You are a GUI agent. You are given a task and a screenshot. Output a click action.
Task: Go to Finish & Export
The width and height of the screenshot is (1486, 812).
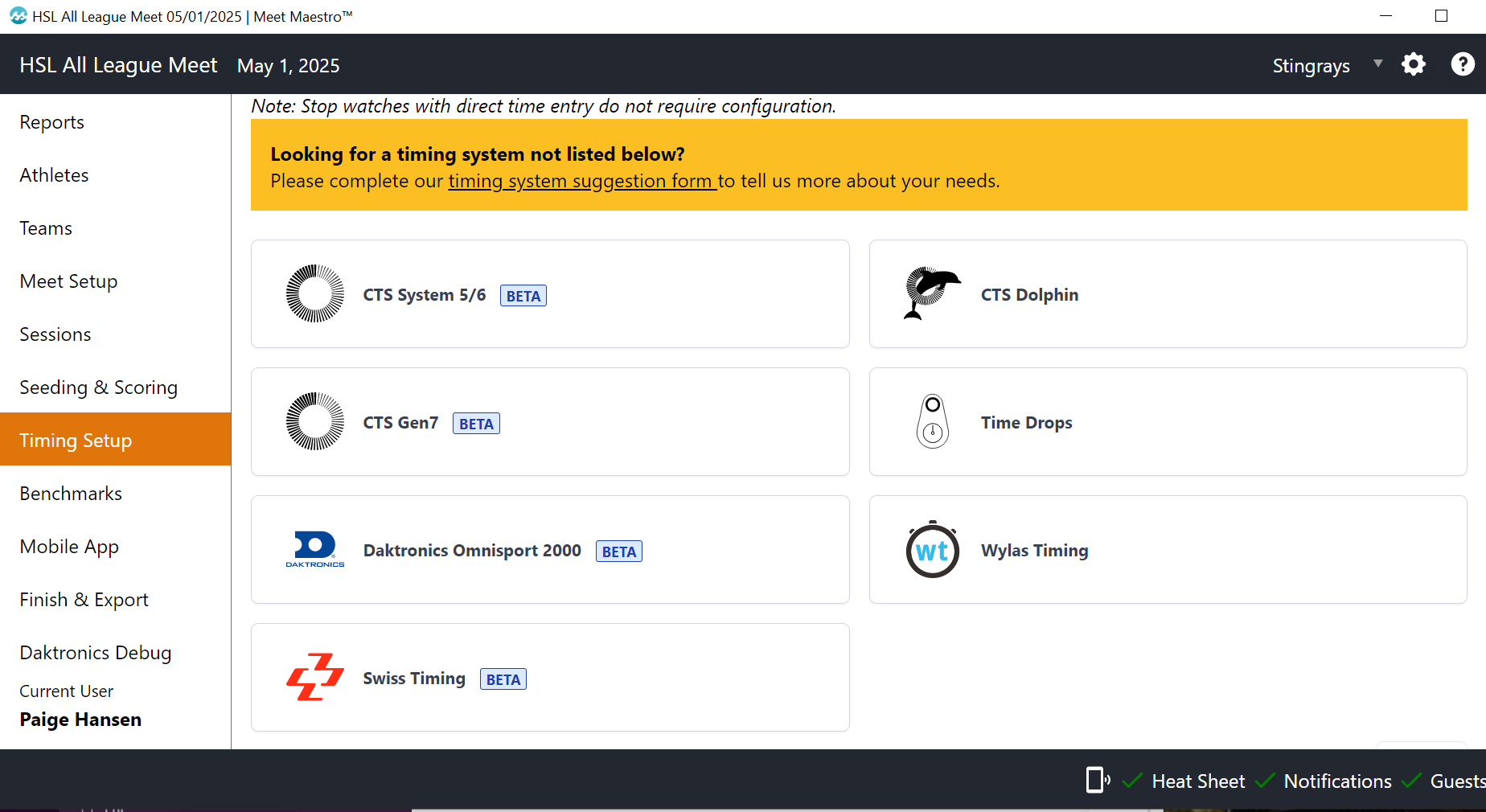pyautogui.click(x=116, y=600)
